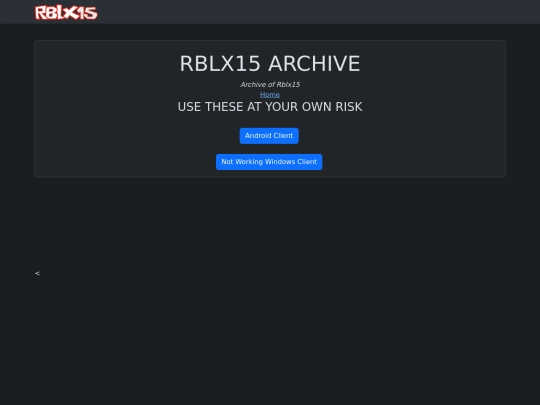Click the word RISK in the warning
Viewport: 540px width, 405px height.
pyautogui.click(x=349, y=107)
